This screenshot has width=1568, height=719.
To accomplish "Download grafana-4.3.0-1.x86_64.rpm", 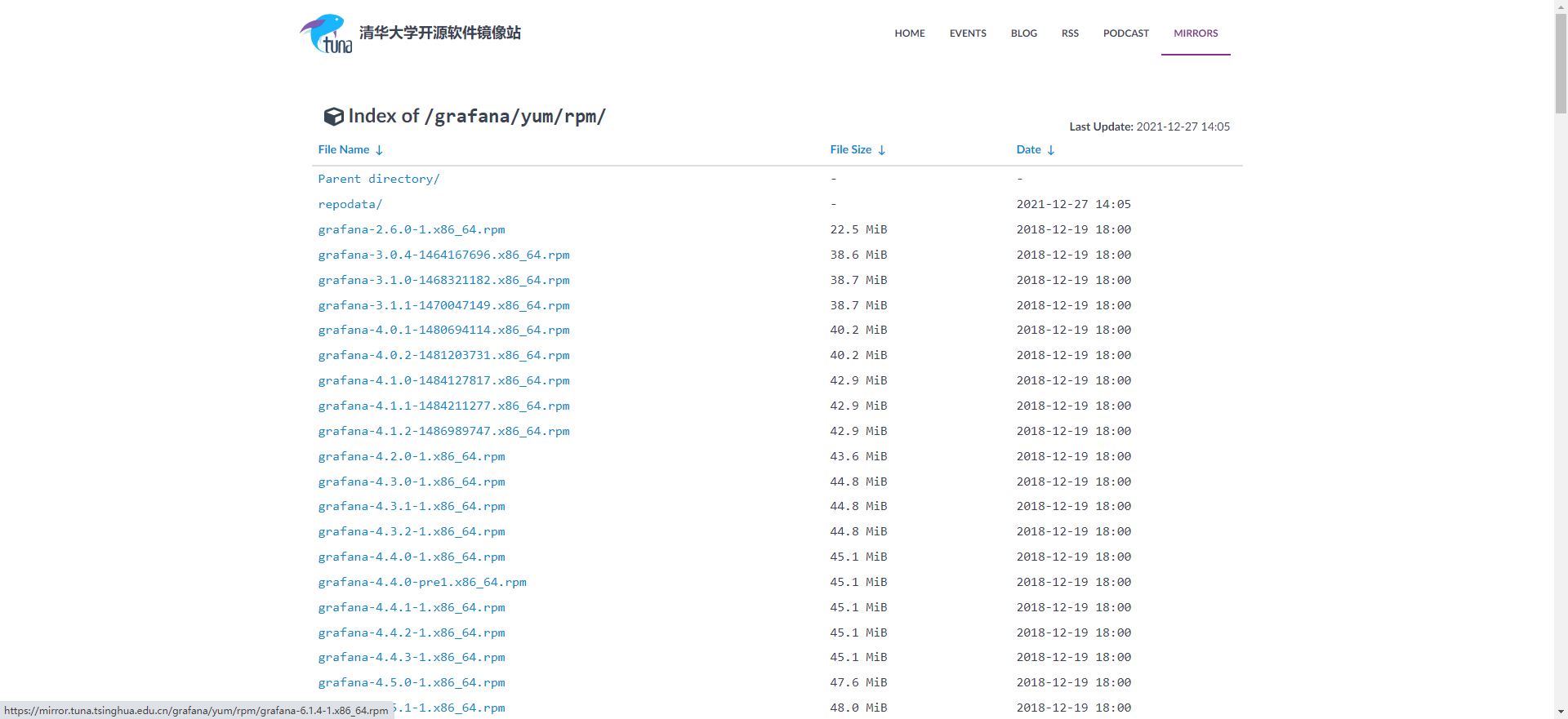I will (x=412, y=482).
